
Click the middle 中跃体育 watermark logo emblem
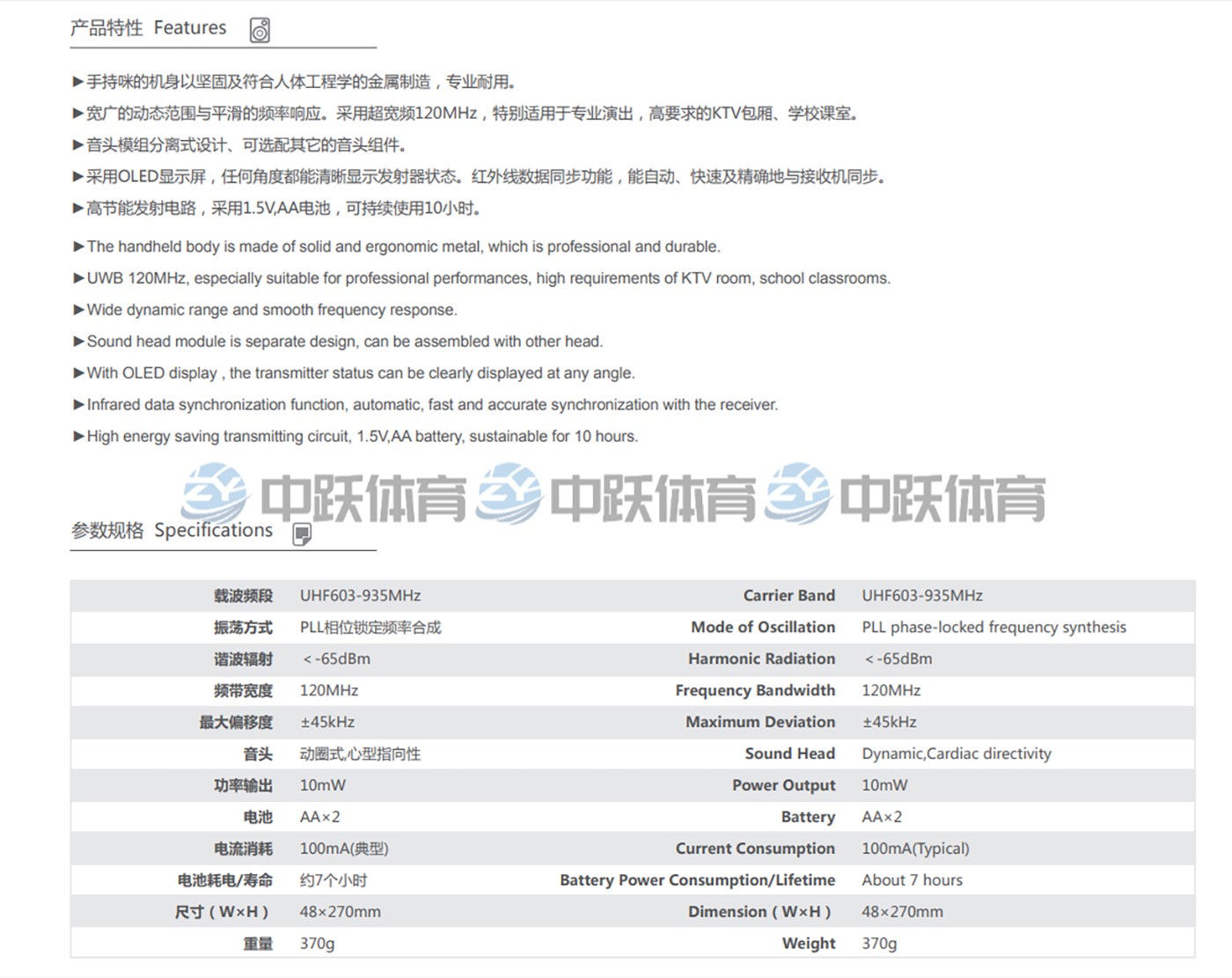(x=509, y=494)
